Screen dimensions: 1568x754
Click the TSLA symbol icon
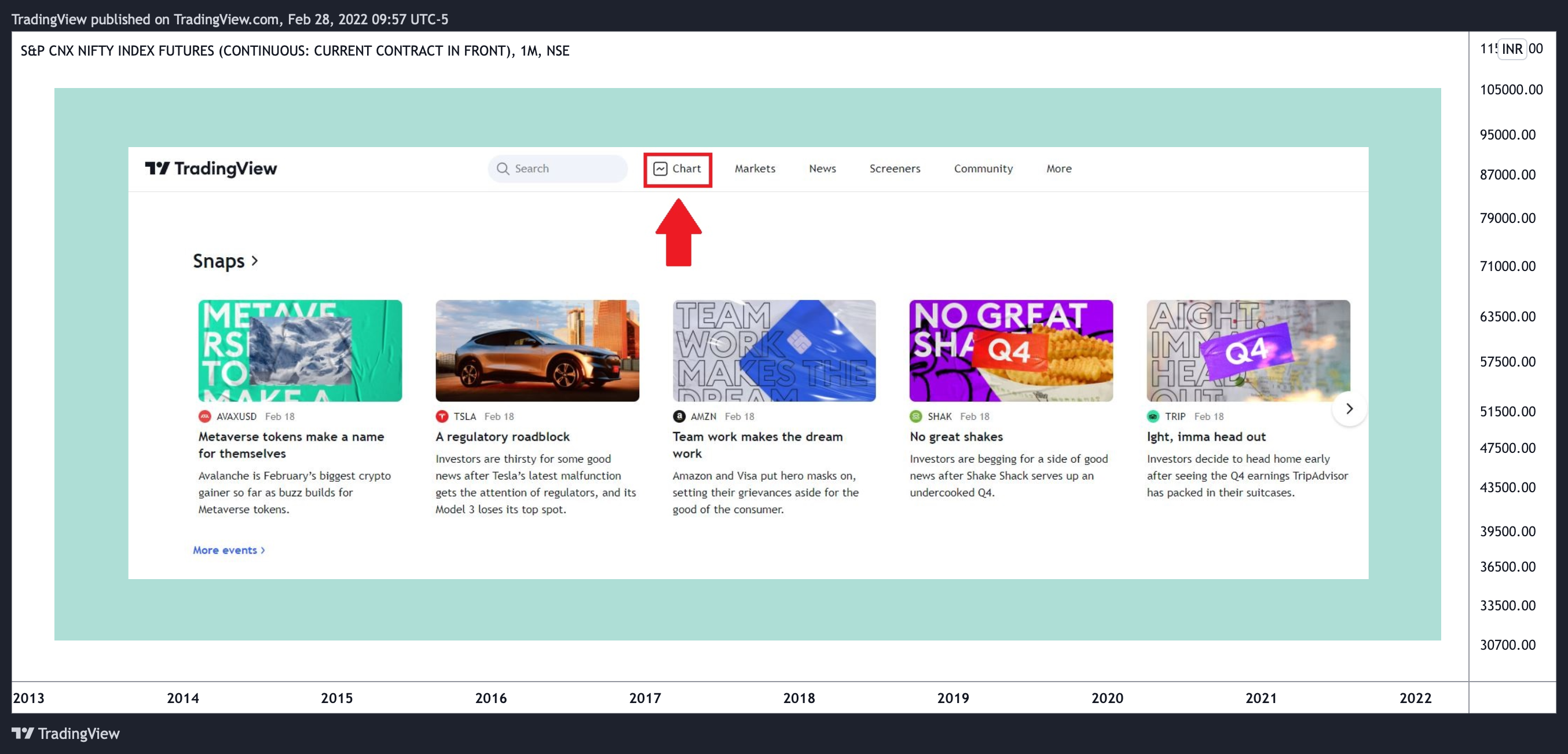pyautogui.click(x=442, y=416)
